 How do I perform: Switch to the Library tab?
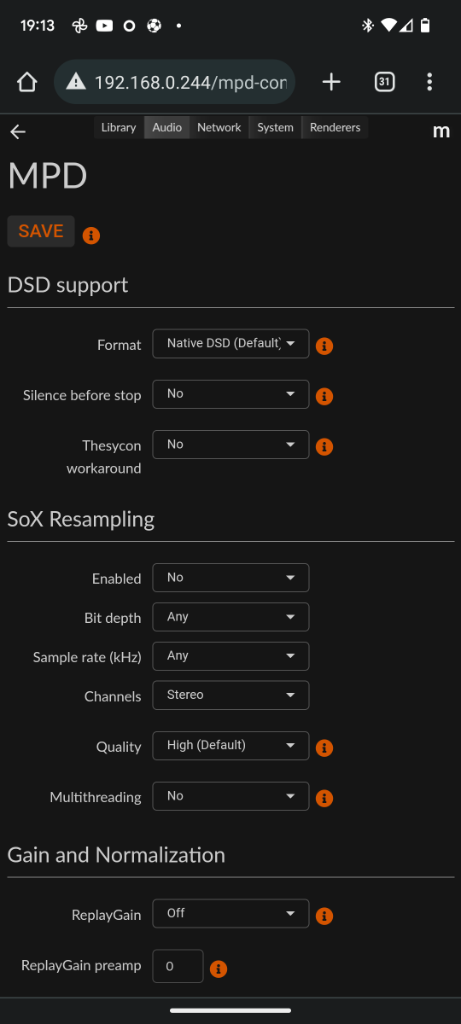coord(119,127)
